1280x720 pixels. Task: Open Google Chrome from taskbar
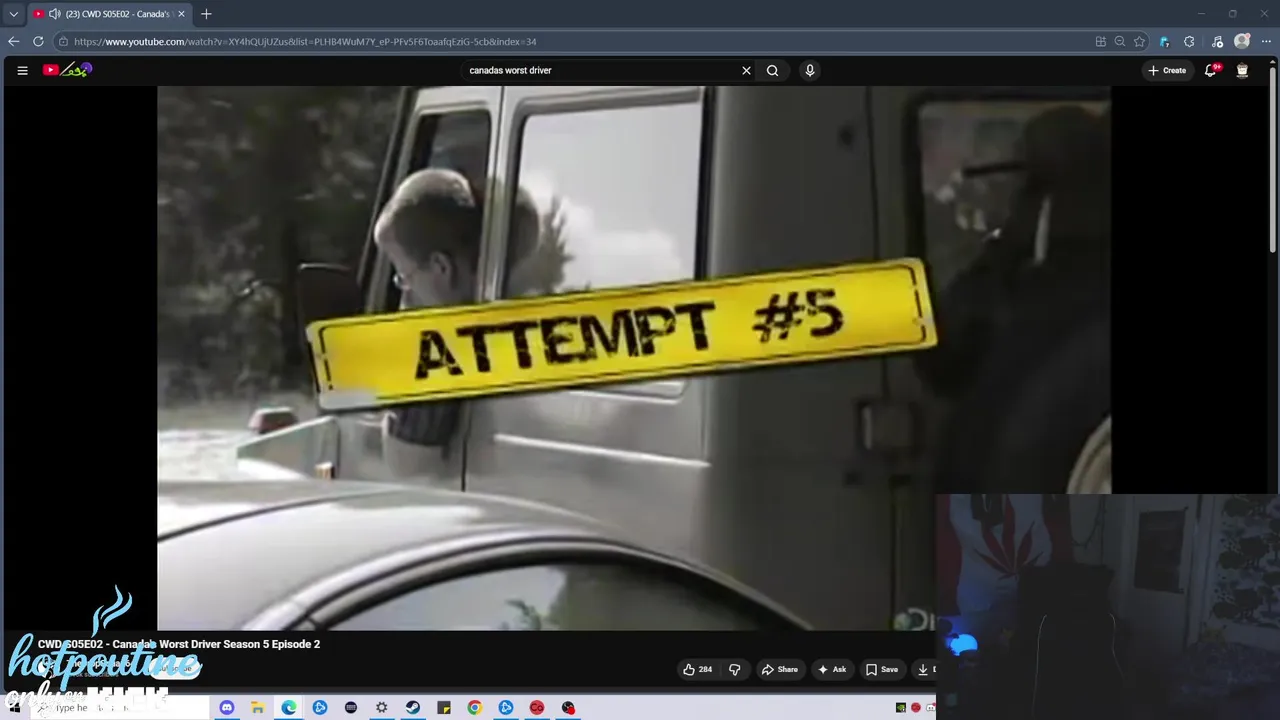click(474, 708)
